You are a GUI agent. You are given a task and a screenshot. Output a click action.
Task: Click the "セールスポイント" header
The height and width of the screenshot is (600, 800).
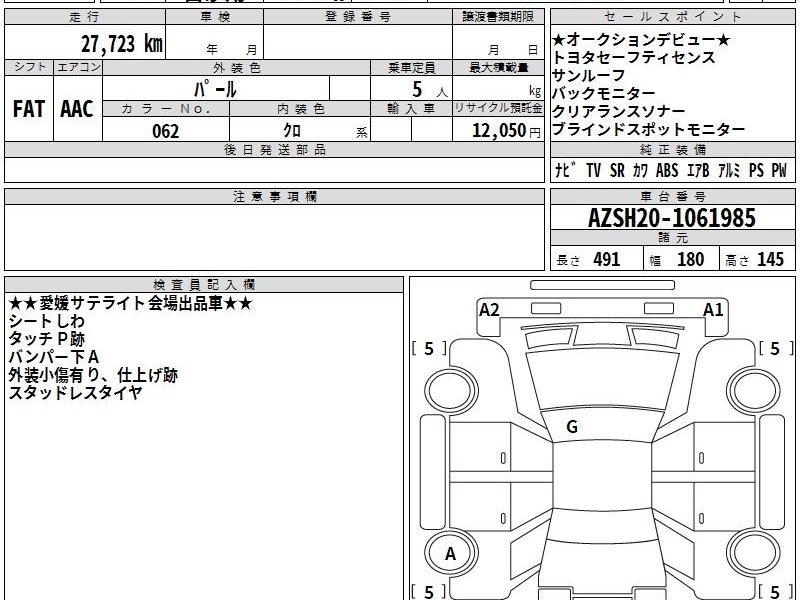tap(672, 17)
